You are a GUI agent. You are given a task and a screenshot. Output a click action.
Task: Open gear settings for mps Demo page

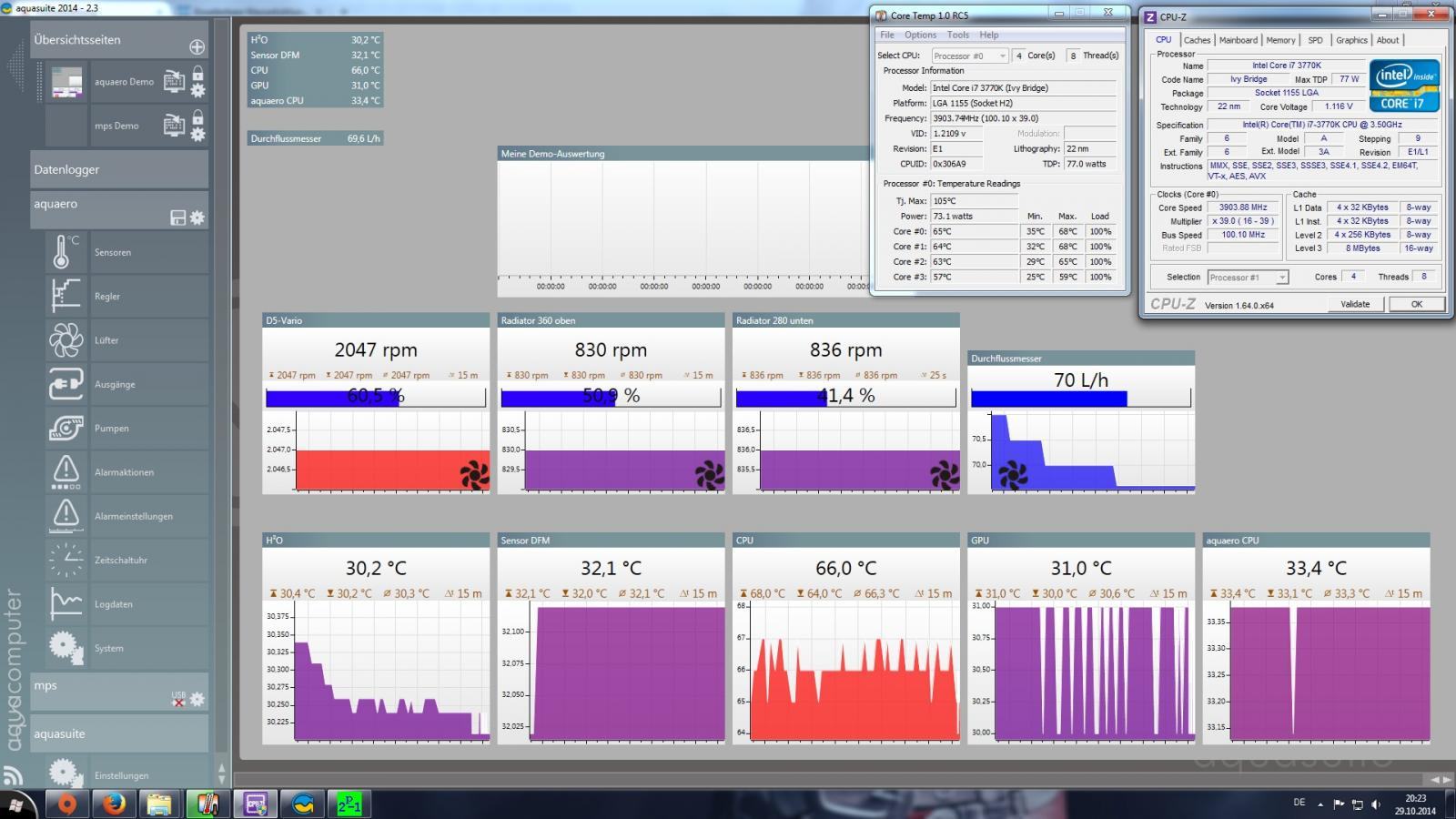(x=197, y=135)
